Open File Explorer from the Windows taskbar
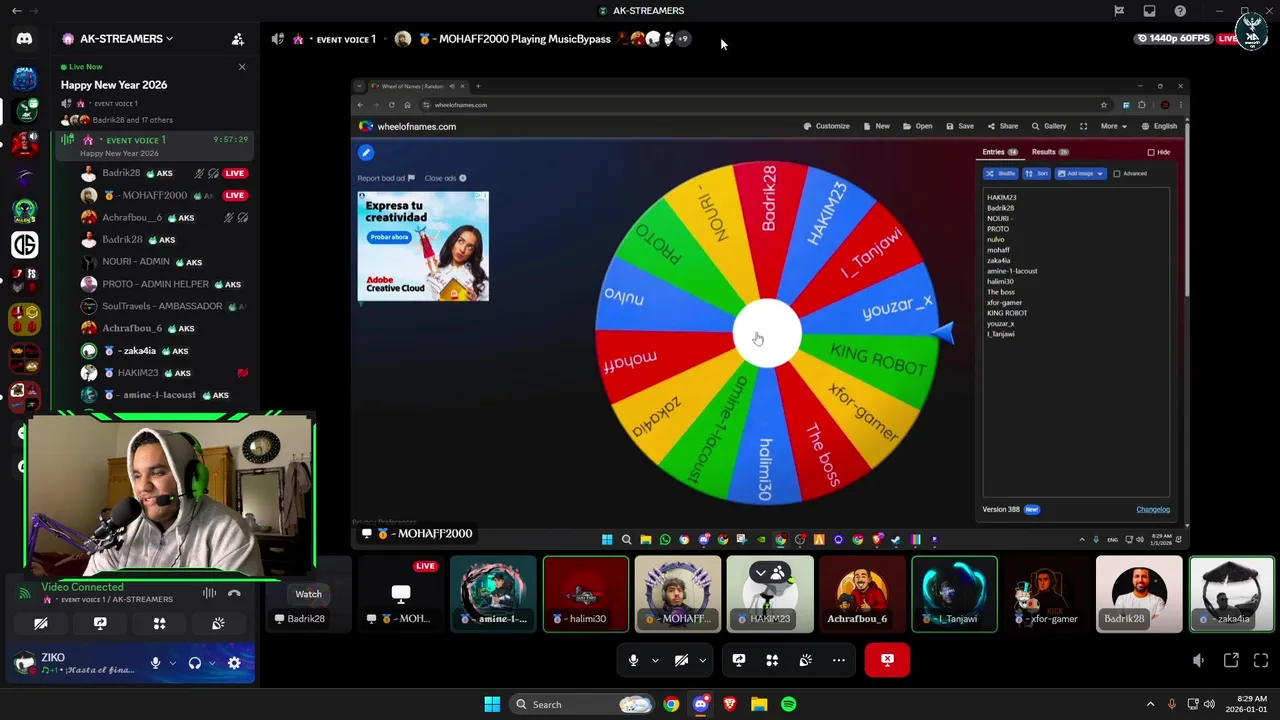 759,704
